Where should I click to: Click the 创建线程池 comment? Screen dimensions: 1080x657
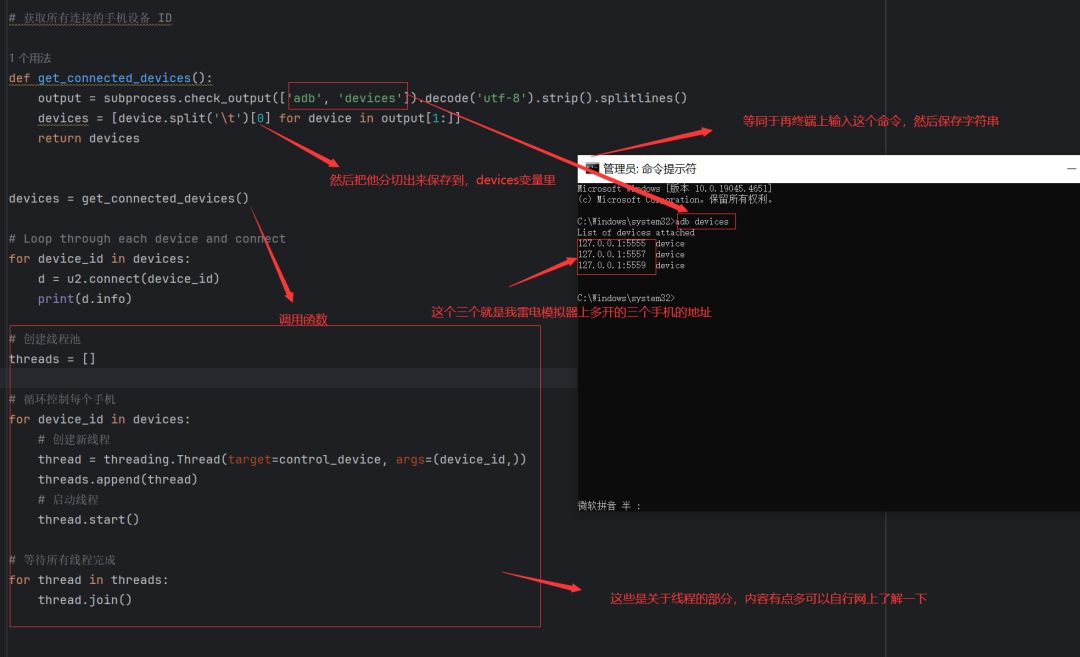[45, 339]
